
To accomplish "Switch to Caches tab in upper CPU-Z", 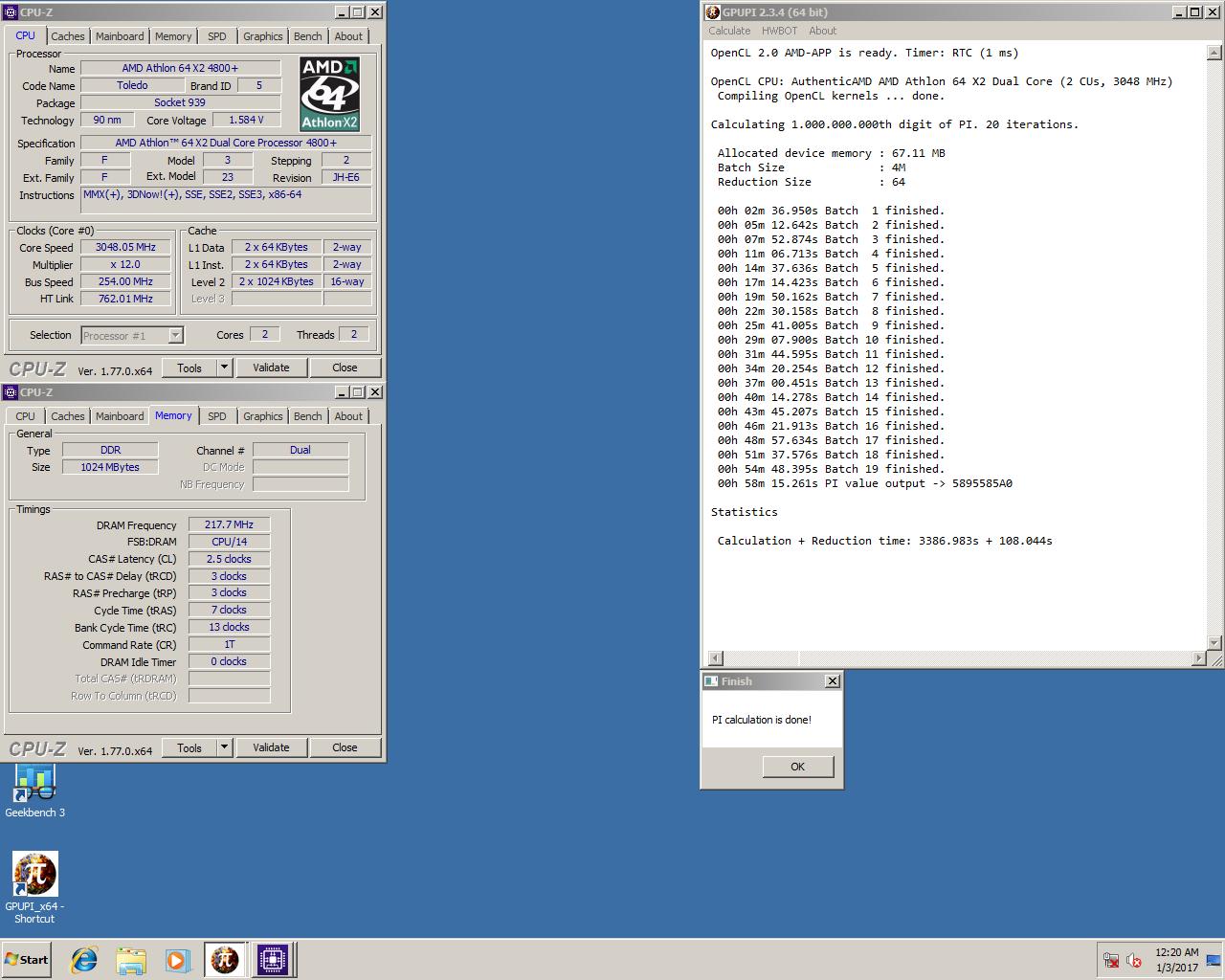I will click(68, 36).
